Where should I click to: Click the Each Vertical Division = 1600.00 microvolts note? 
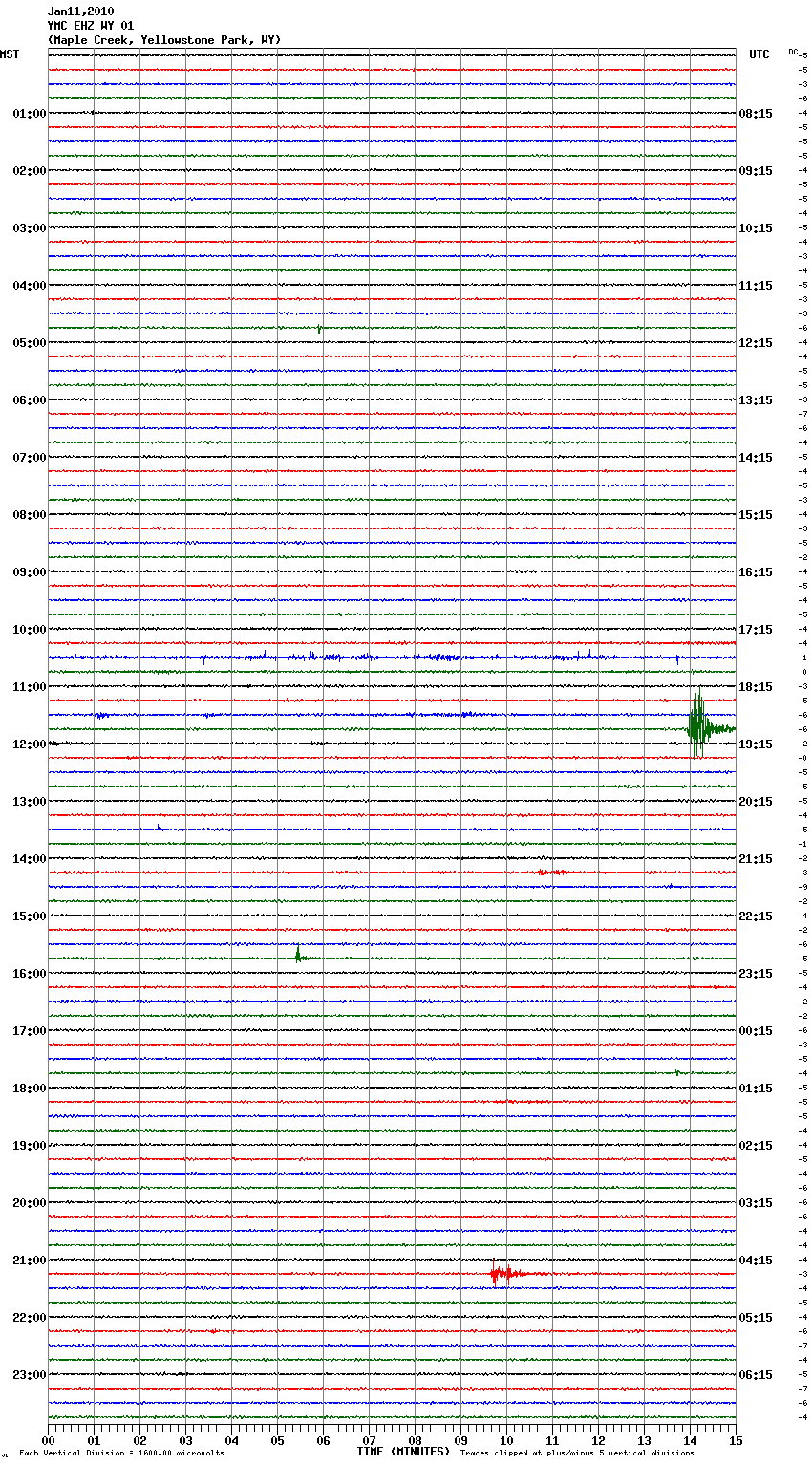(x=121, y=1454)
